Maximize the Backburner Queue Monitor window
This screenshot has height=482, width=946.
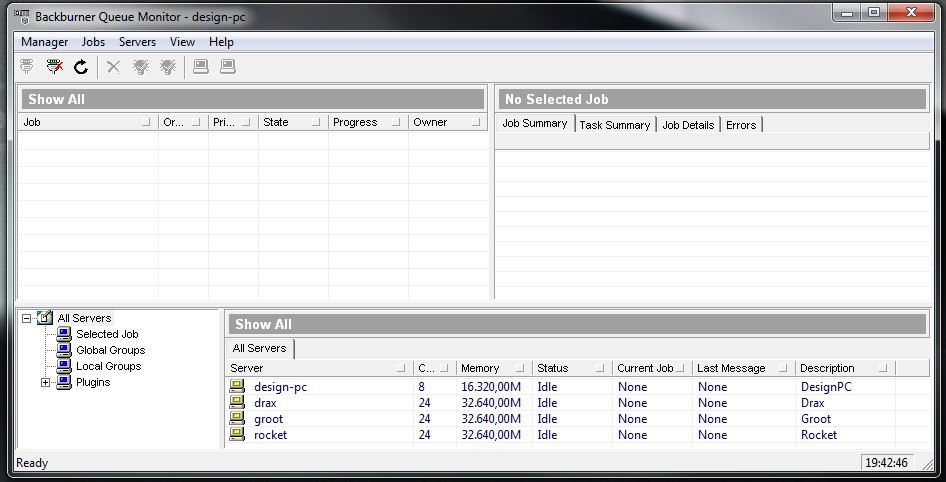pos(874,12)
